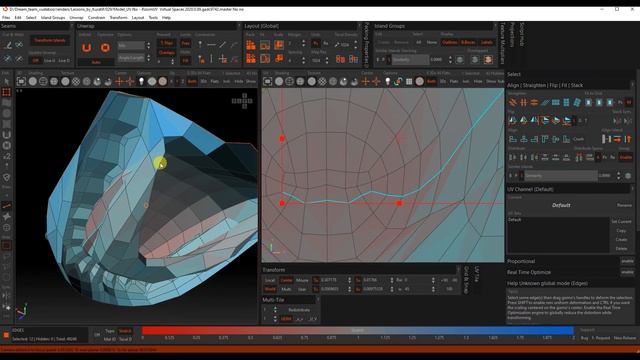Click the top Fit icon in Layout
Screen dimensions: 640x360
click(265, 45)
